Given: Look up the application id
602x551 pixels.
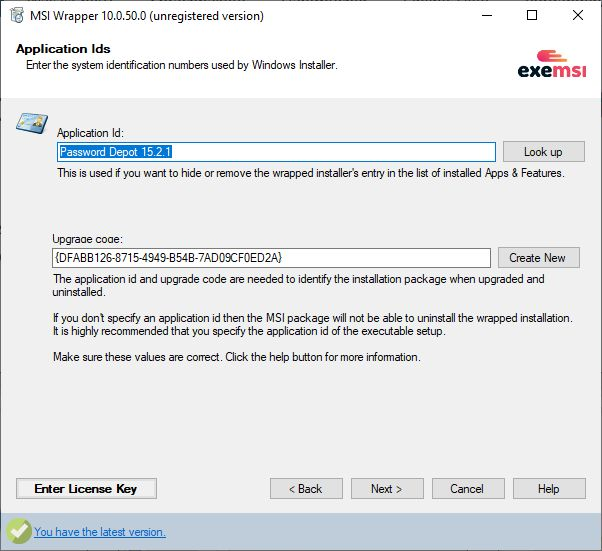Looking at the screenshot, I should (x=544, y=152).
